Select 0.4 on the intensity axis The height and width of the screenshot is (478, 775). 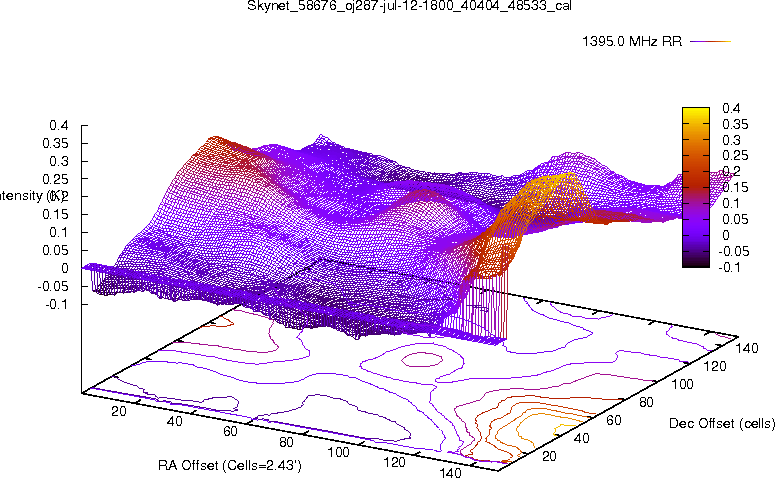click(58, 126)
